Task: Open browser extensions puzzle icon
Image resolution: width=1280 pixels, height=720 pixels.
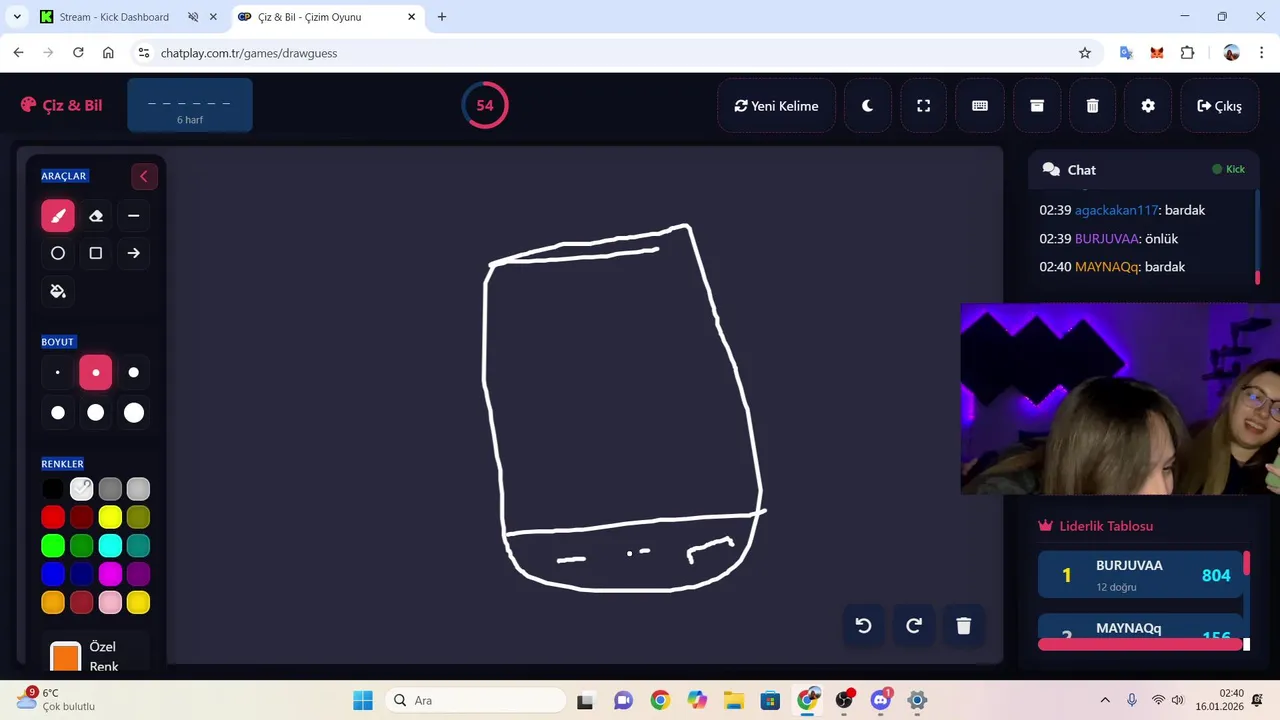Action: pyautogui.click(x=1188, y=53)
